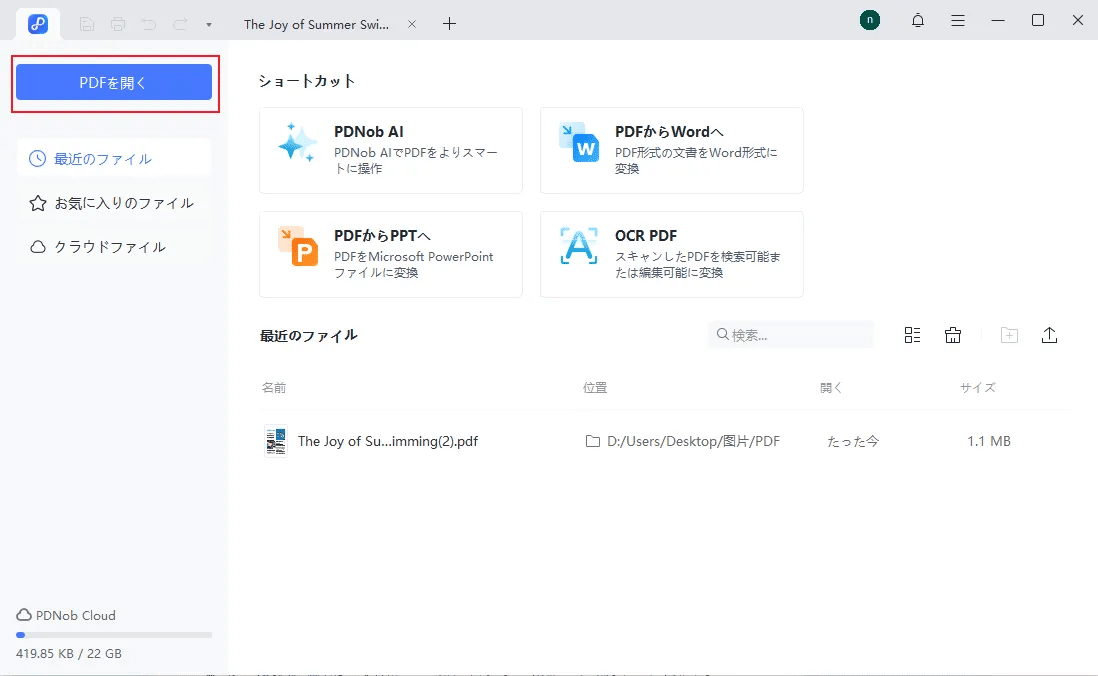The height and width of the screenshot is (676, 1098).
Task: Launch the OCR PDF tool
Action: [x=671, y=254]
